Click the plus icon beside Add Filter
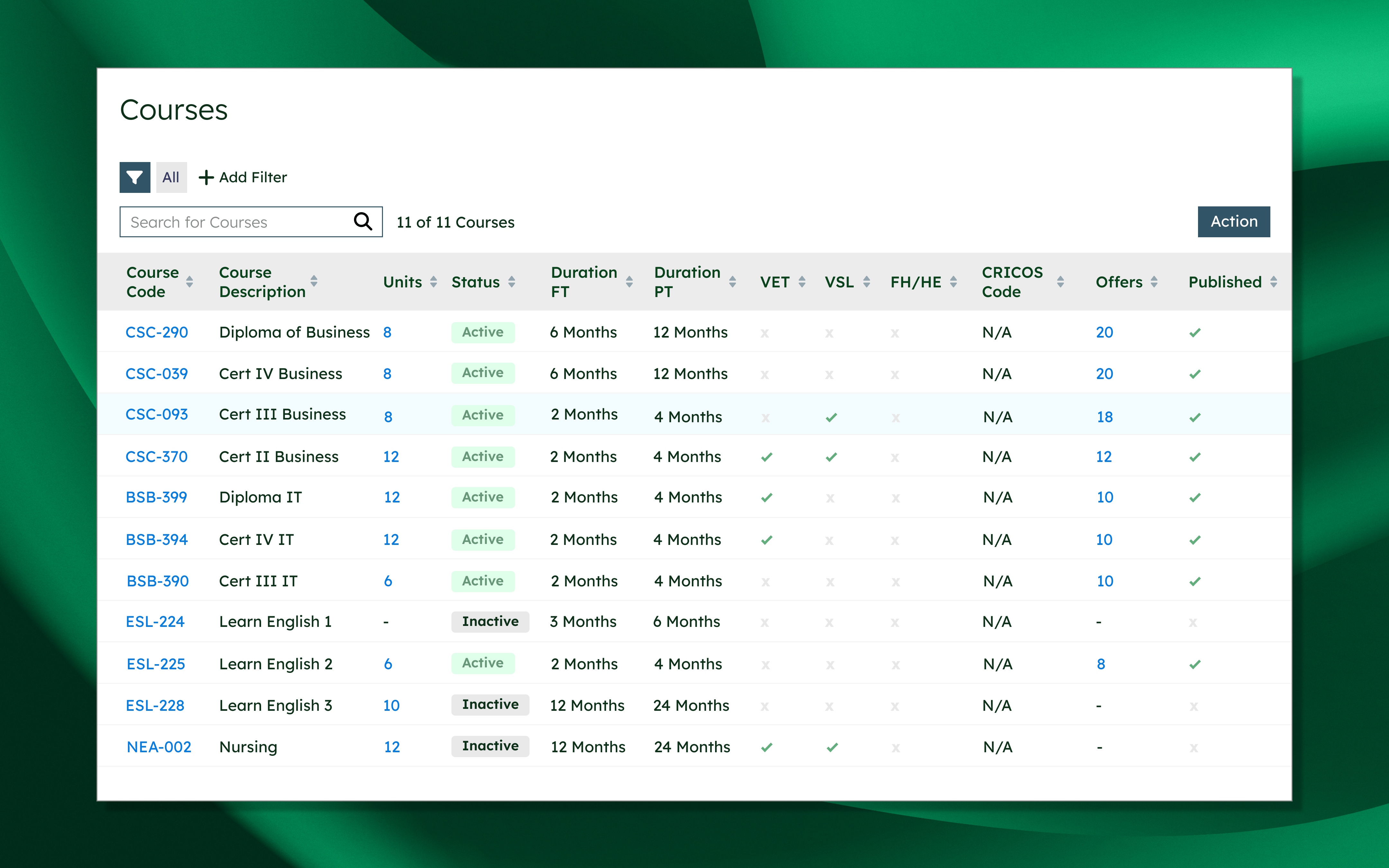 click(x=206, y=177)
